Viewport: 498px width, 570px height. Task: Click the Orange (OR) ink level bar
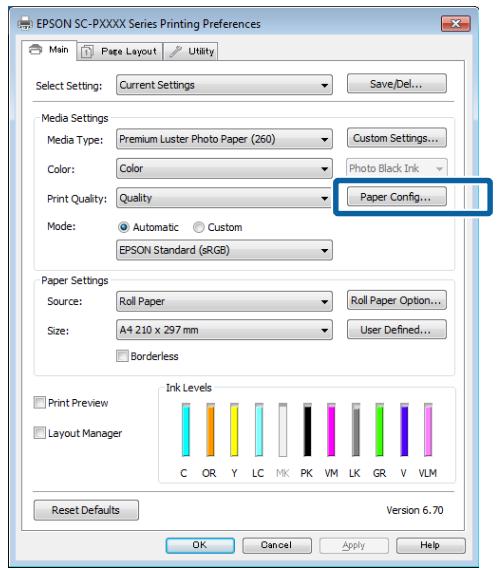coord(210,429)
